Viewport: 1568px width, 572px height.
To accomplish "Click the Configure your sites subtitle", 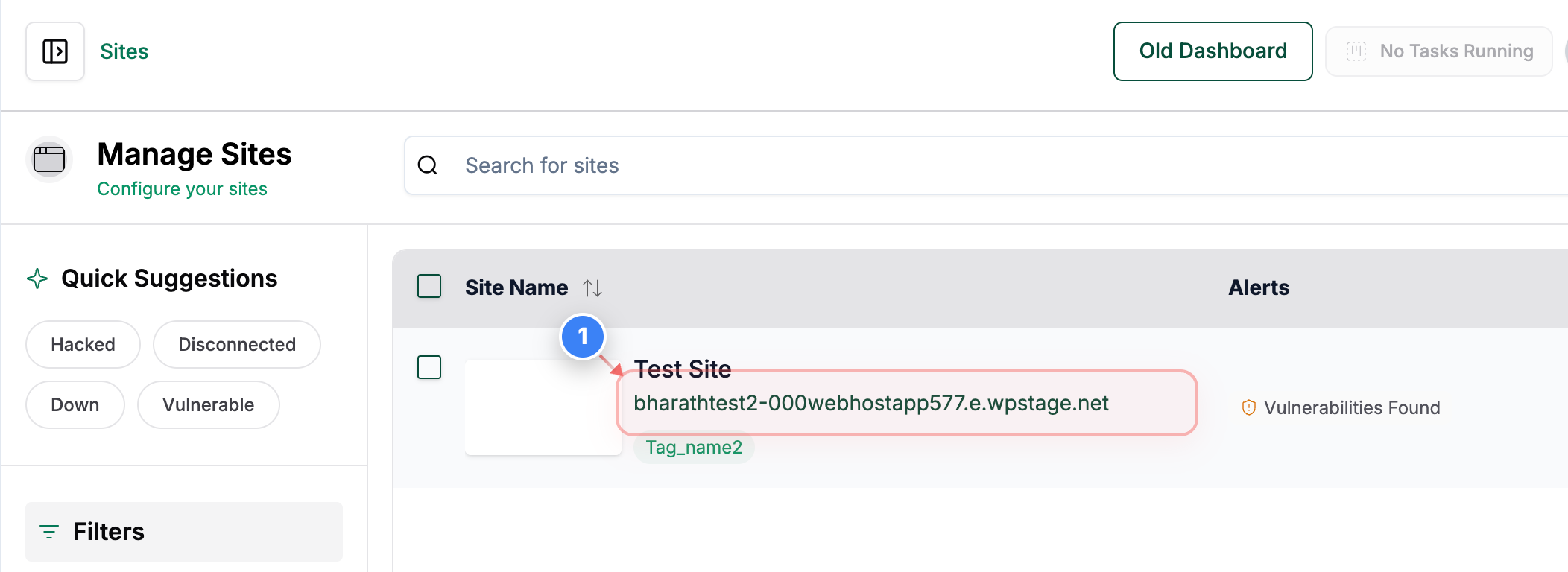I will point(183,189).
